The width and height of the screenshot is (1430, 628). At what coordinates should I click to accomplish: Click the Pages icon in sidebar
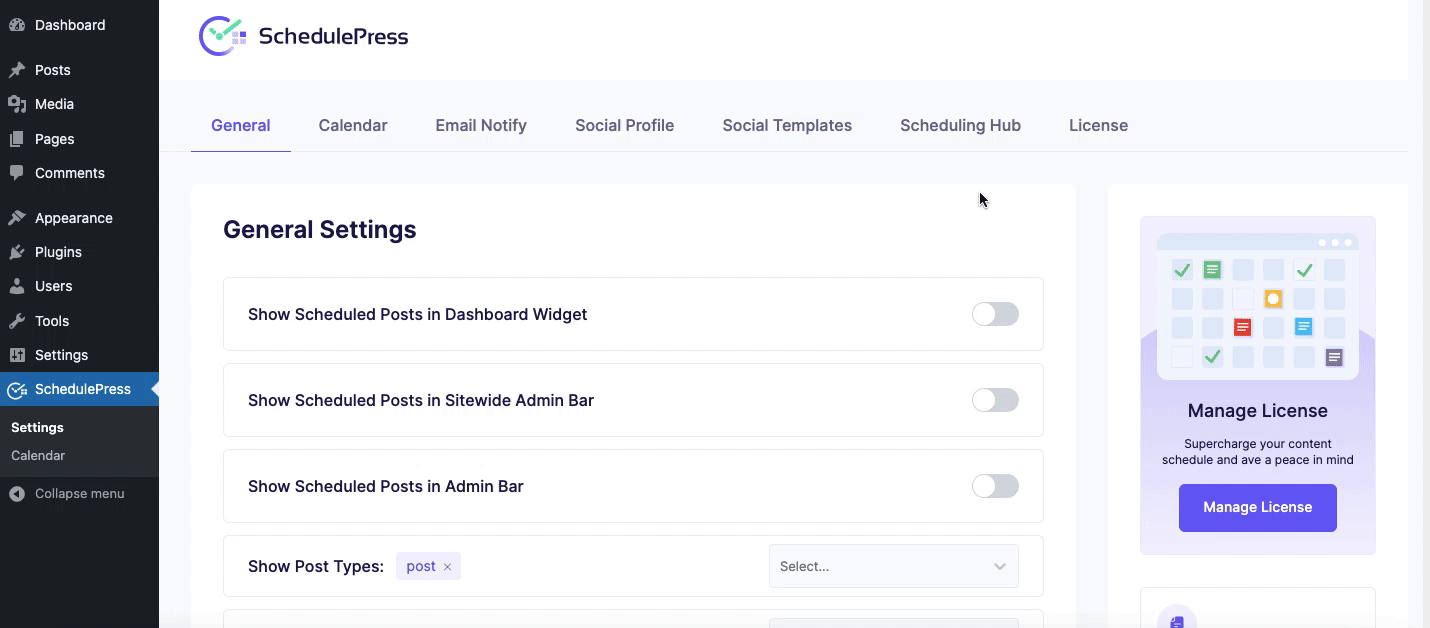pos(17,139)
